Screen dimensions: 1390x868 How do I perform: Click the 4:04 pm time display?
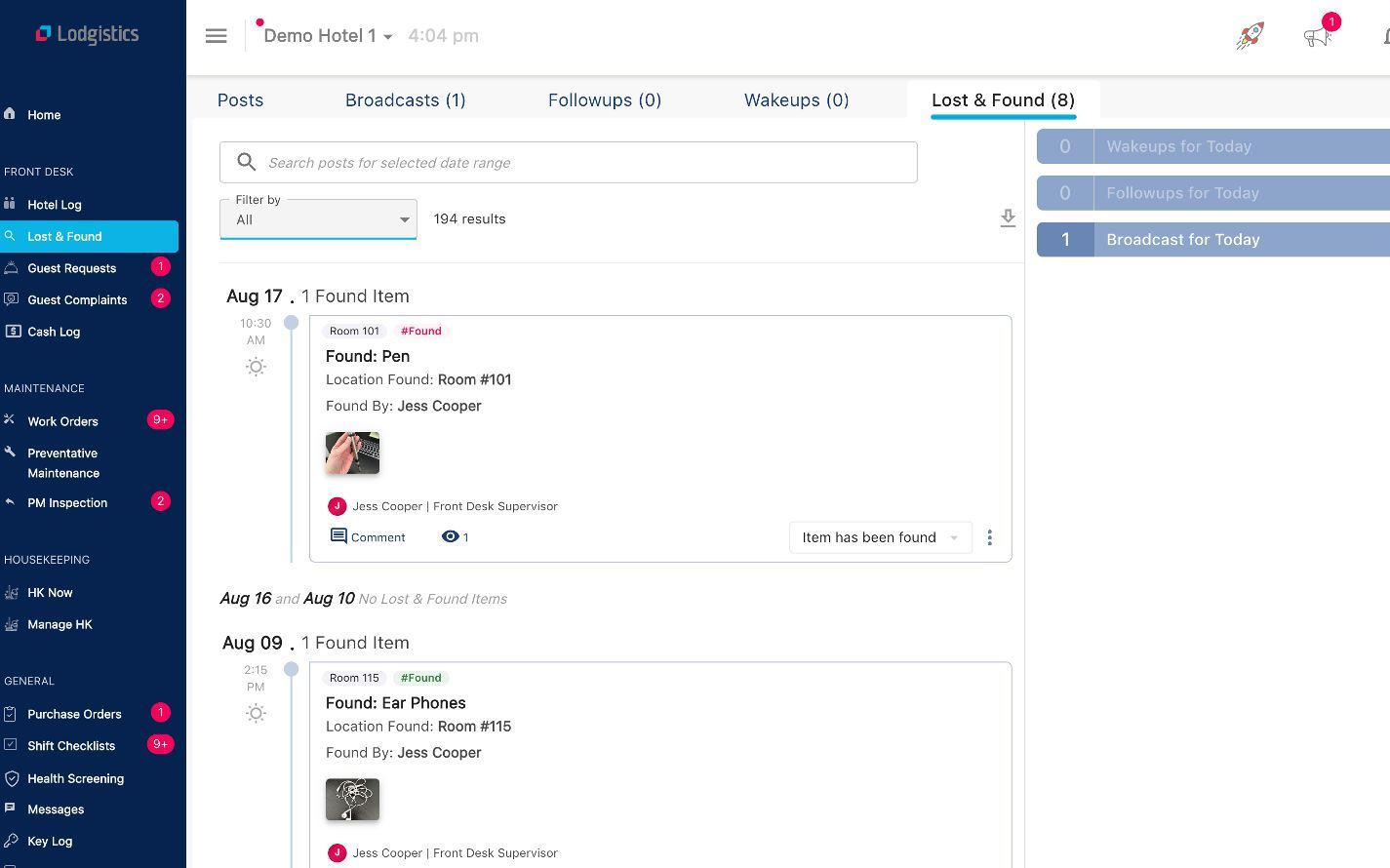point(444,36)
